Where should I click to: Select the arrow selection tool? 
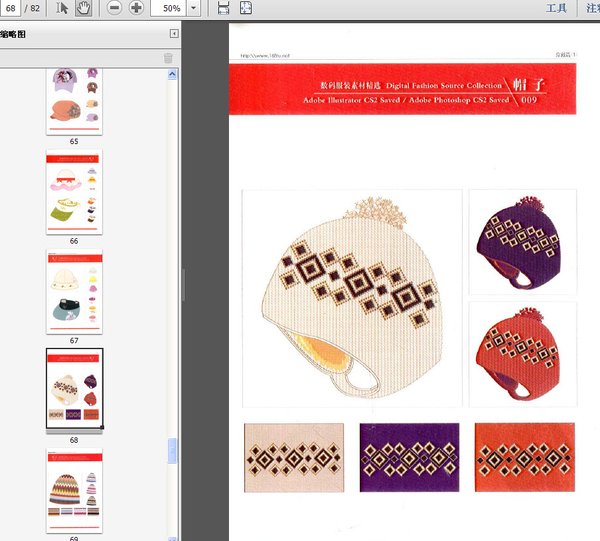62,8
